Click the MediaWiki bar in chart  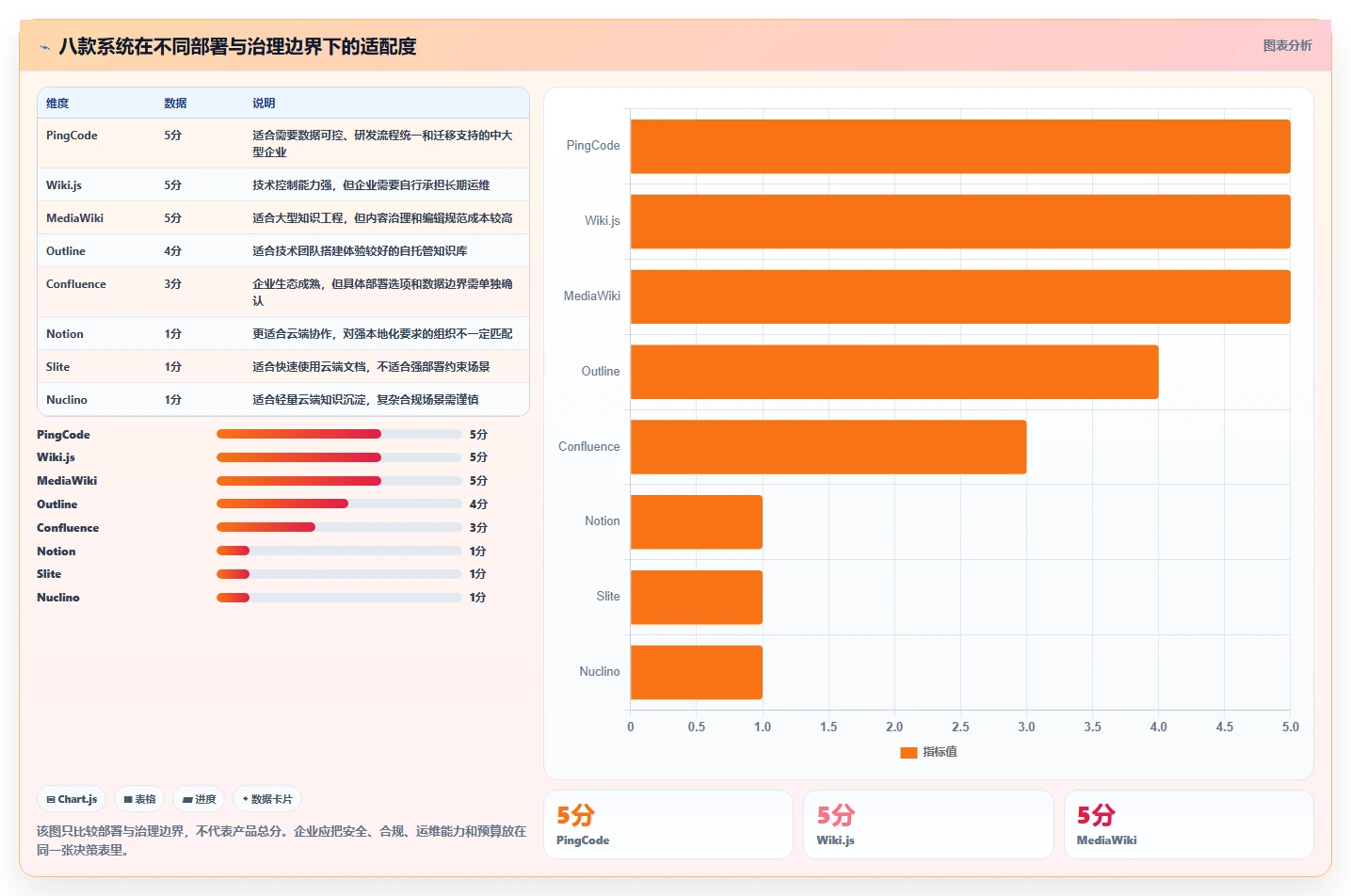(960, 296)
